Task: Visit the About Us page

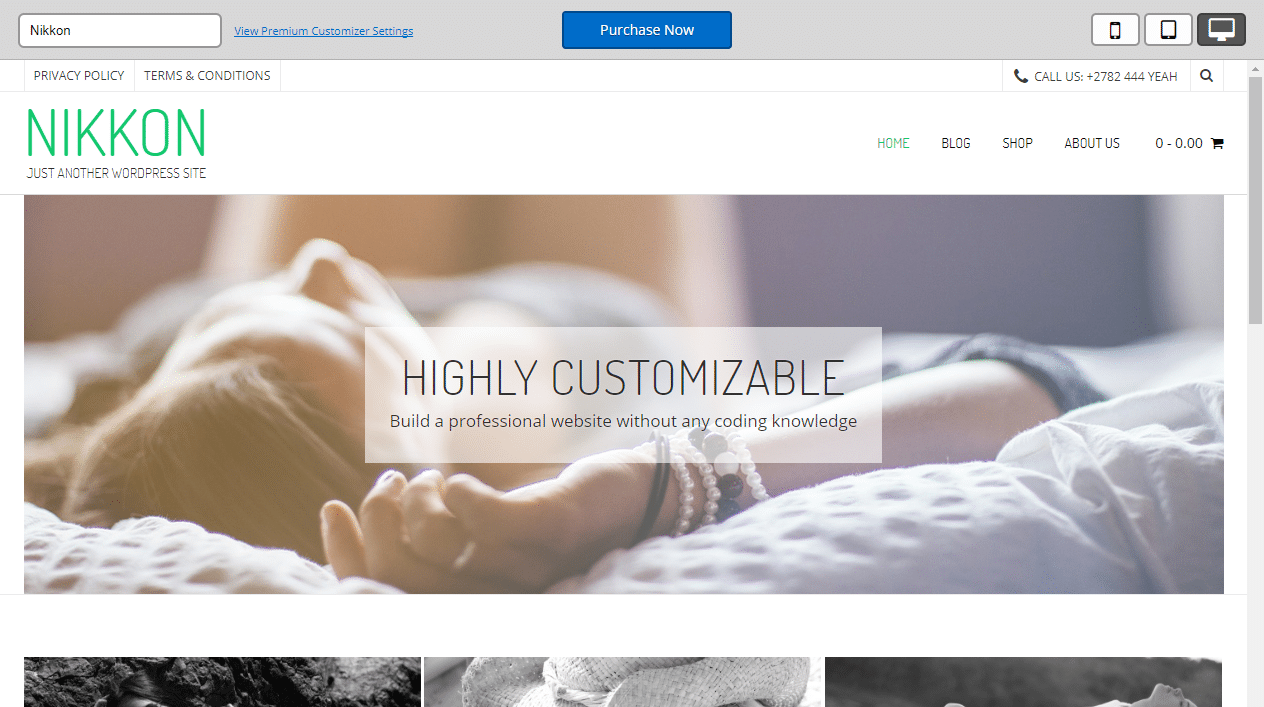Action: [1092, 143]
